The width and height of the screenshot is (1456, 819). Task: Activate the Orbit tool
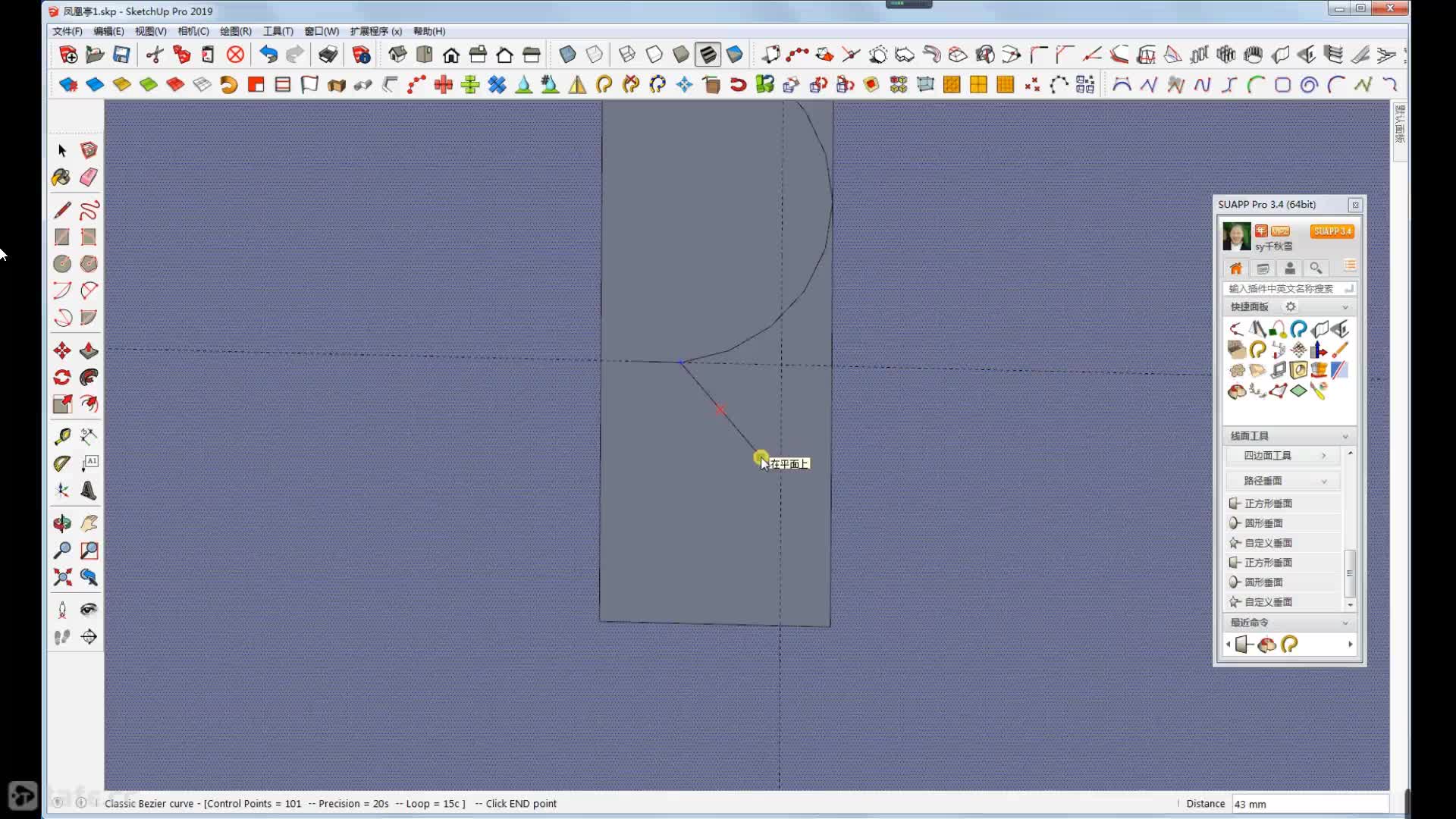point(62,523)
